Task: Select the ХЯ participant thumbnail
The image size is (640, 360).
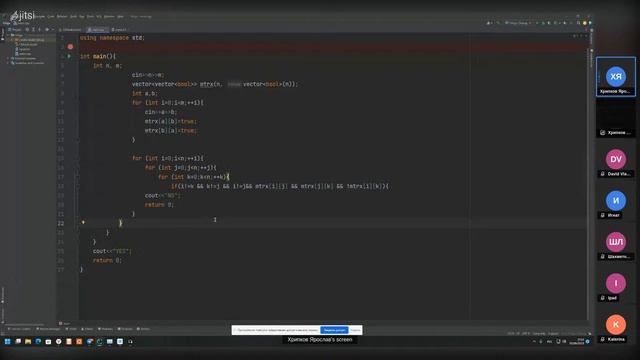Action: (616, 77)
